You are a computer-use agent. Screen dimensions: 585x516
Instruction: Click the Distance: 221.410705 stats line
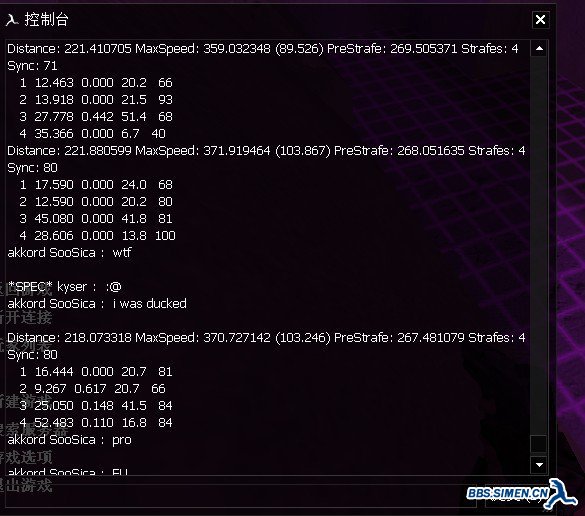click(263, 49)
